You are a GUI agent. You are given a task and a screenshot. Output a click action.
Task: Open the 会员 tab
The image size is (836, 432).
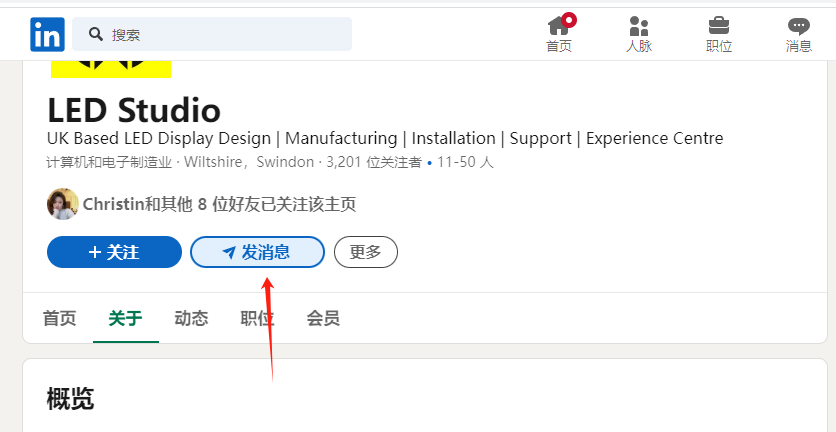click(x=323, y=318)
